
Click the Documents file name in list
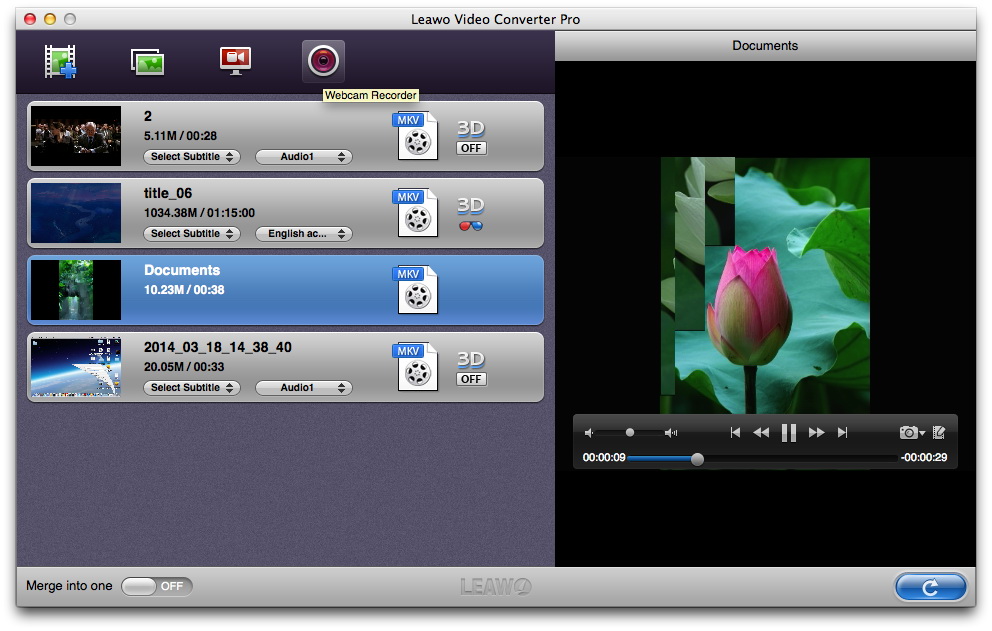tap(182, 270)
